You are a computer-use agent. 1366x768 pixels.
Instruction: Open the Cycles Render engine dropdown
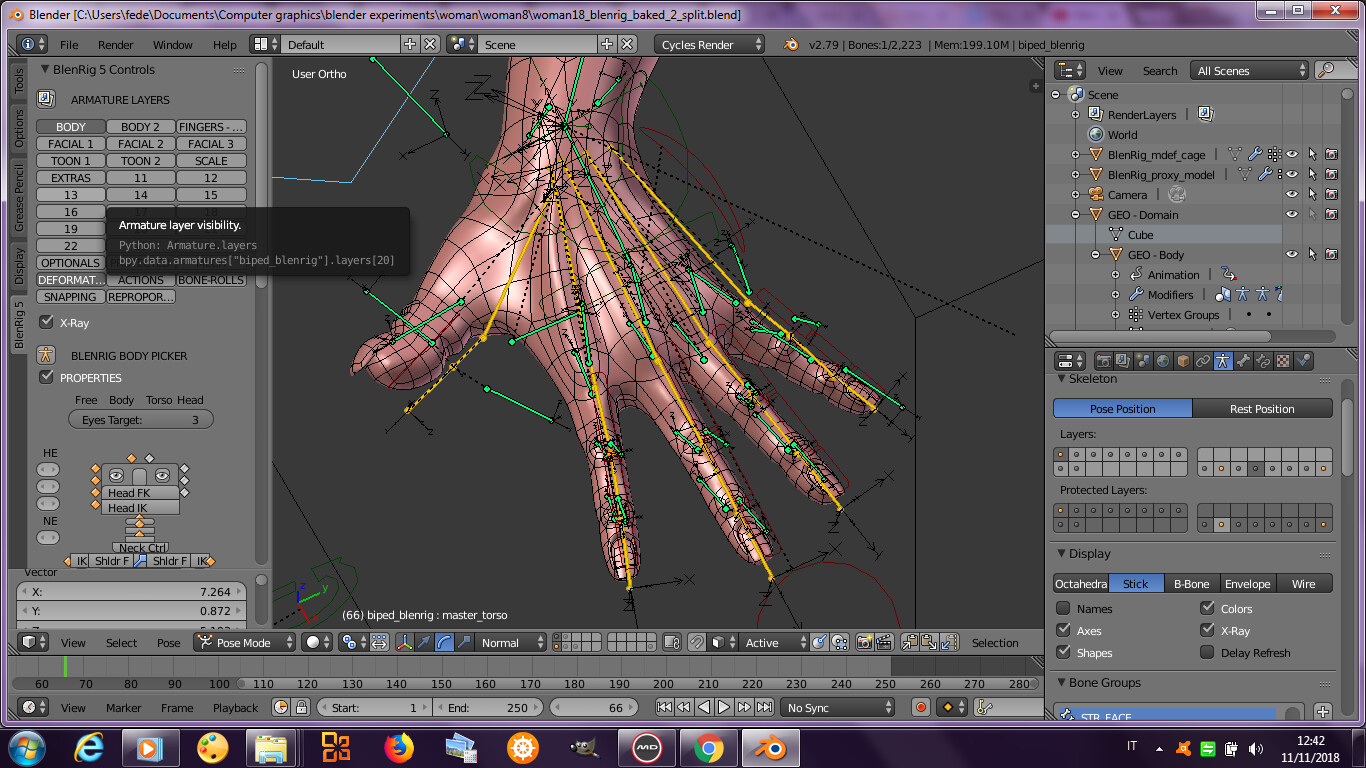710,44
